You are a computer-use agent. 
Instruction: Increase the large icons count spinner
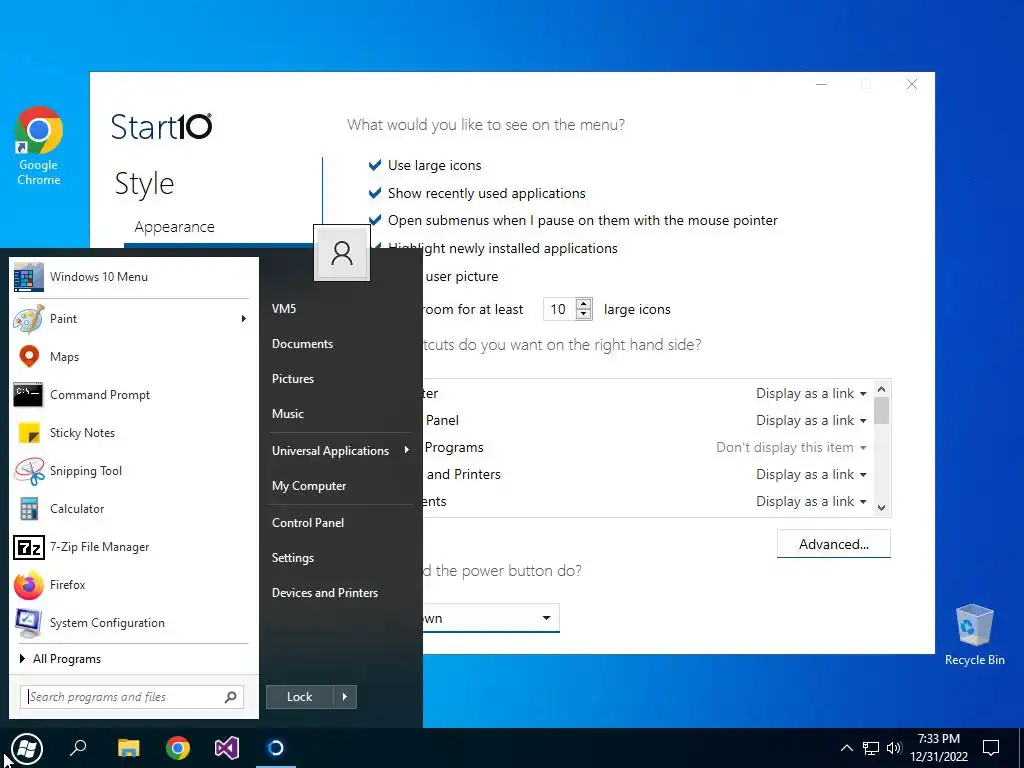pyautogui.click(x=584, y=304)
